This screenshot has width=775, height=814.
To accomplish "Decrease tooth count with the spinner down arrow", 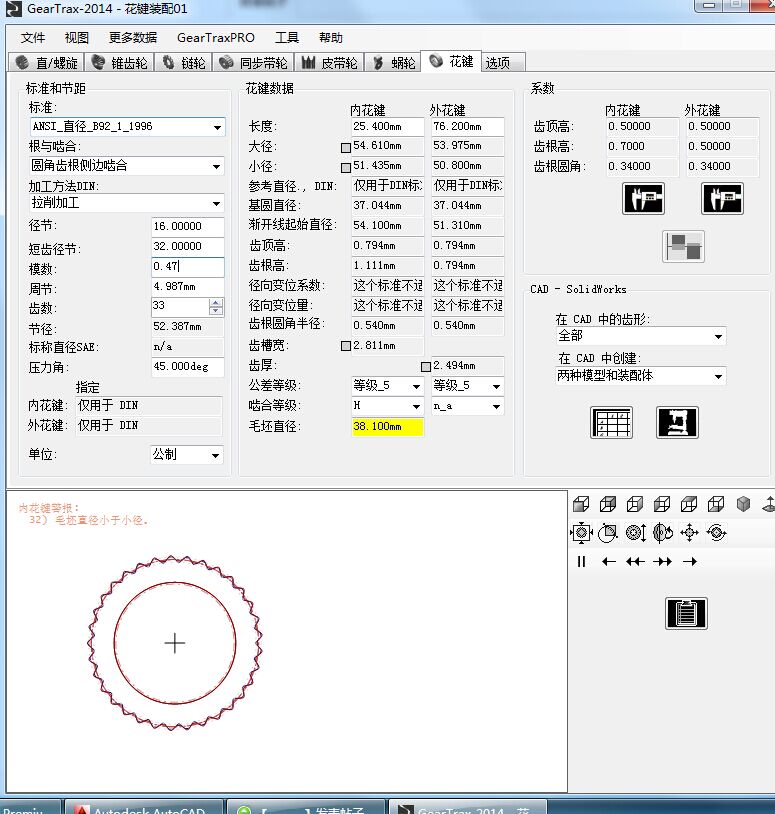I will (x=216, y=311).
